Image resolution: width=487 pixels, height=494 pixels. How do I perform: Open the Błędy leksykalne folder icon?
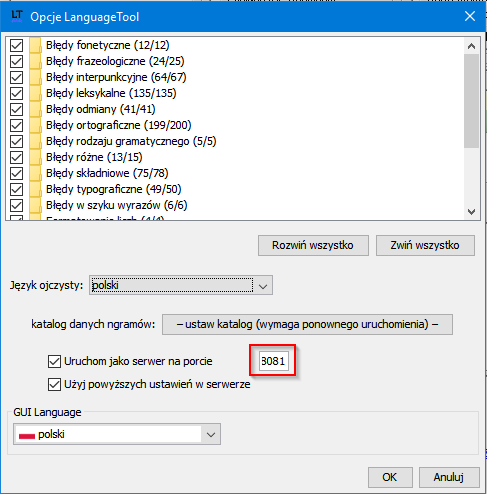pos(35,93)
